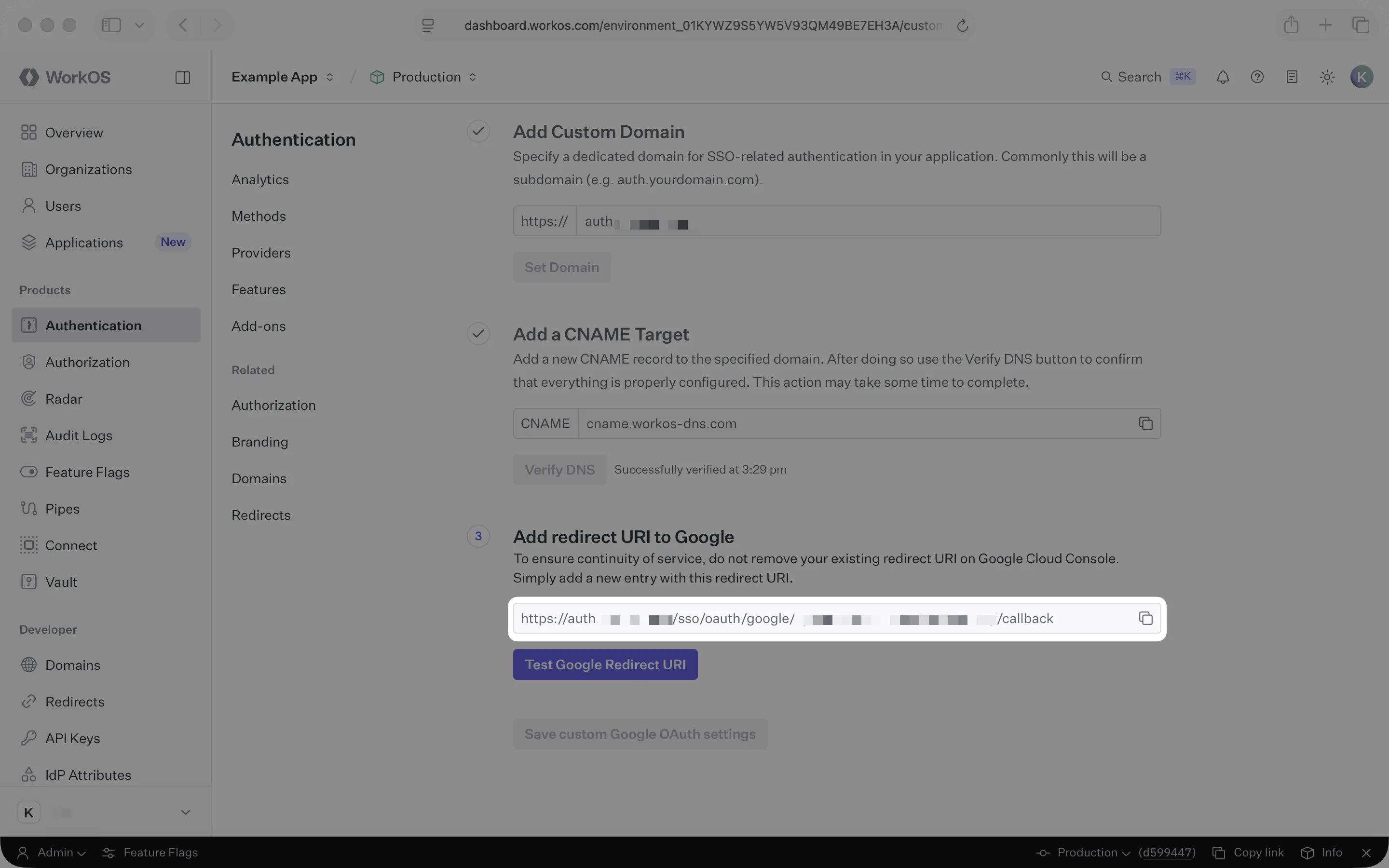Click Save custom Google OAuth settings

click(640, 733)
